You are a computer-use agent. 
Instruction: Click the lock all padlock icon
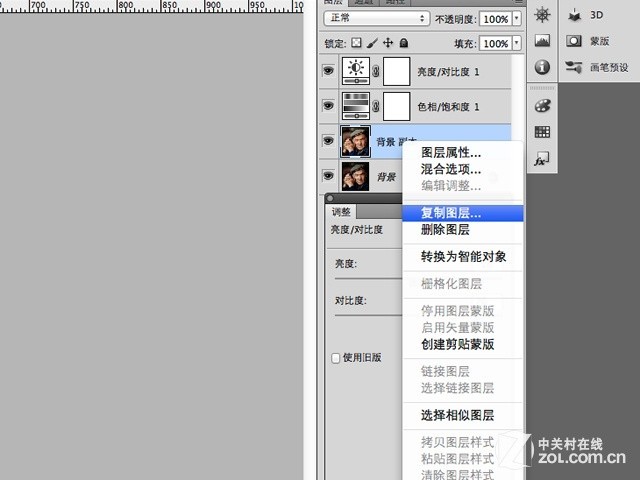[404, 43]
